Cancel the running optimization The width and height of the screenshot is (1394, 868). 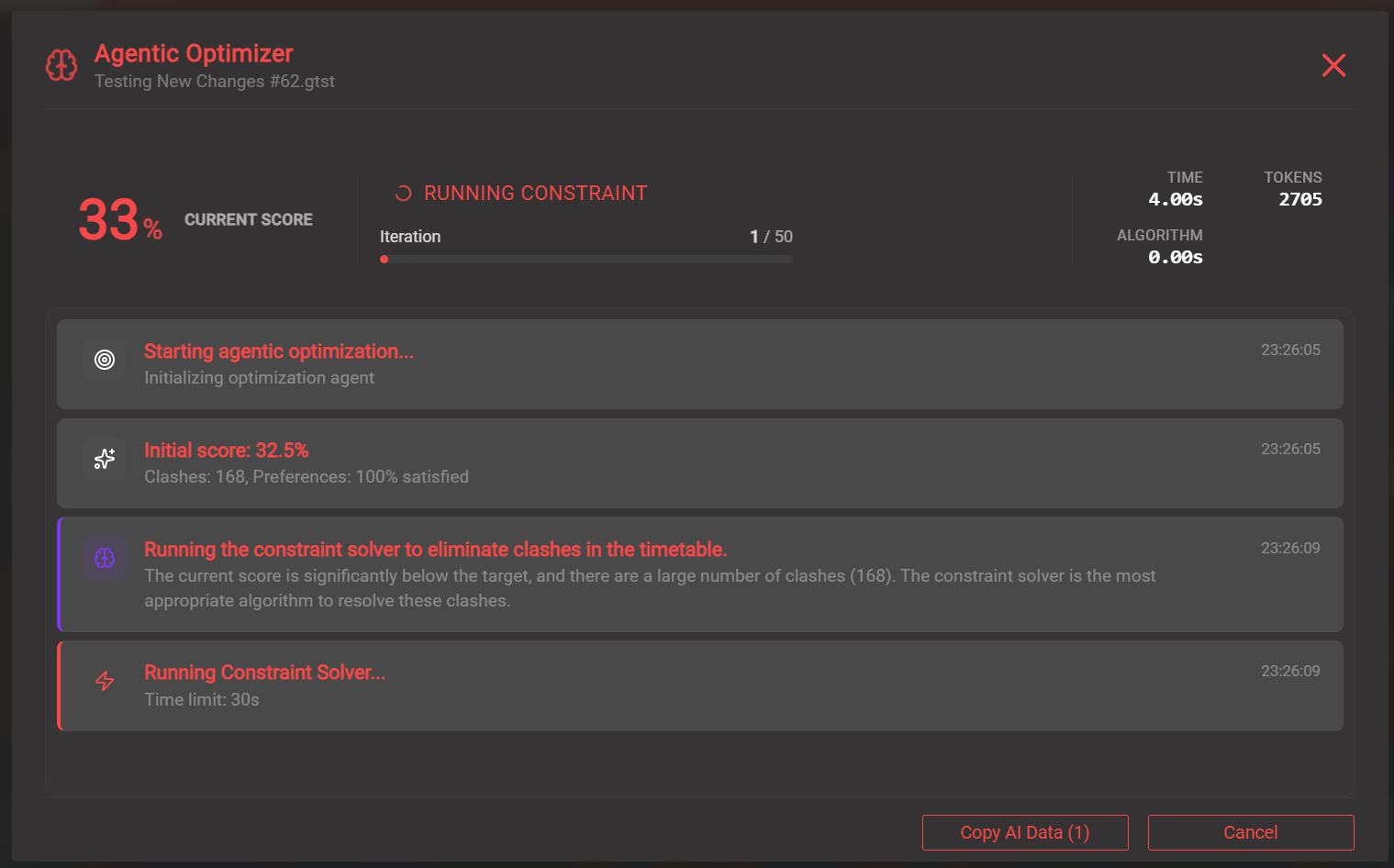click(1250, 832)
